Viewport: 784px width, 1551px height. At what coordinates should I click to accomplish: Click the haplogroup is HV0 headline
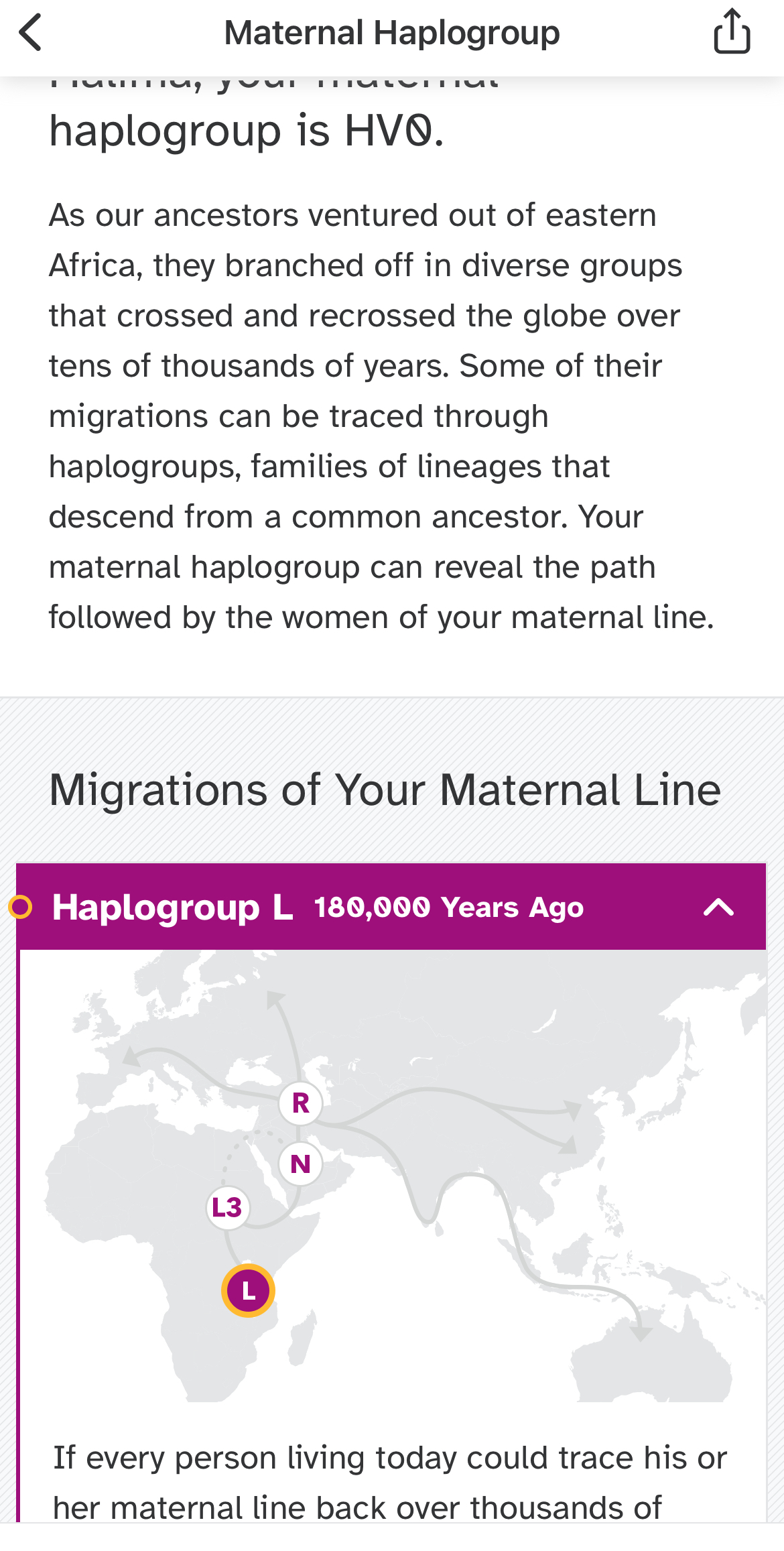[x=246, y=130]
